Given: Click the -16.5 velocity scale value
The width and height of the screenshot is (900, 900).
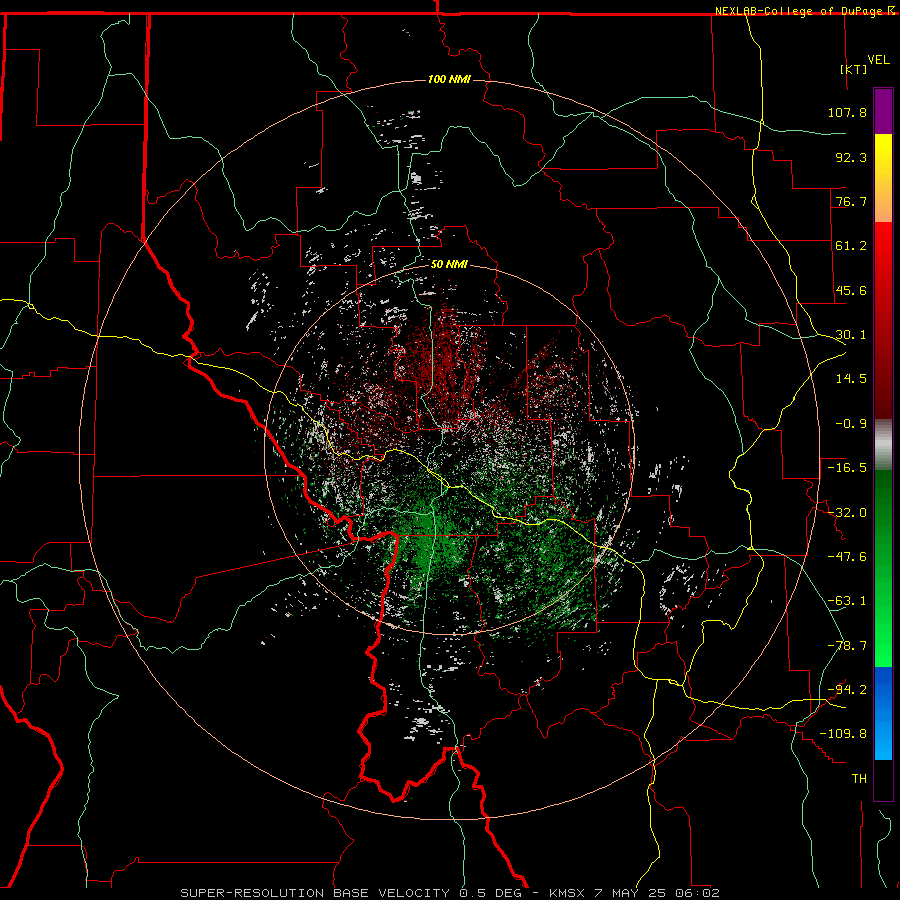Looking at the screenshot, I should click(x=847, y=468).
